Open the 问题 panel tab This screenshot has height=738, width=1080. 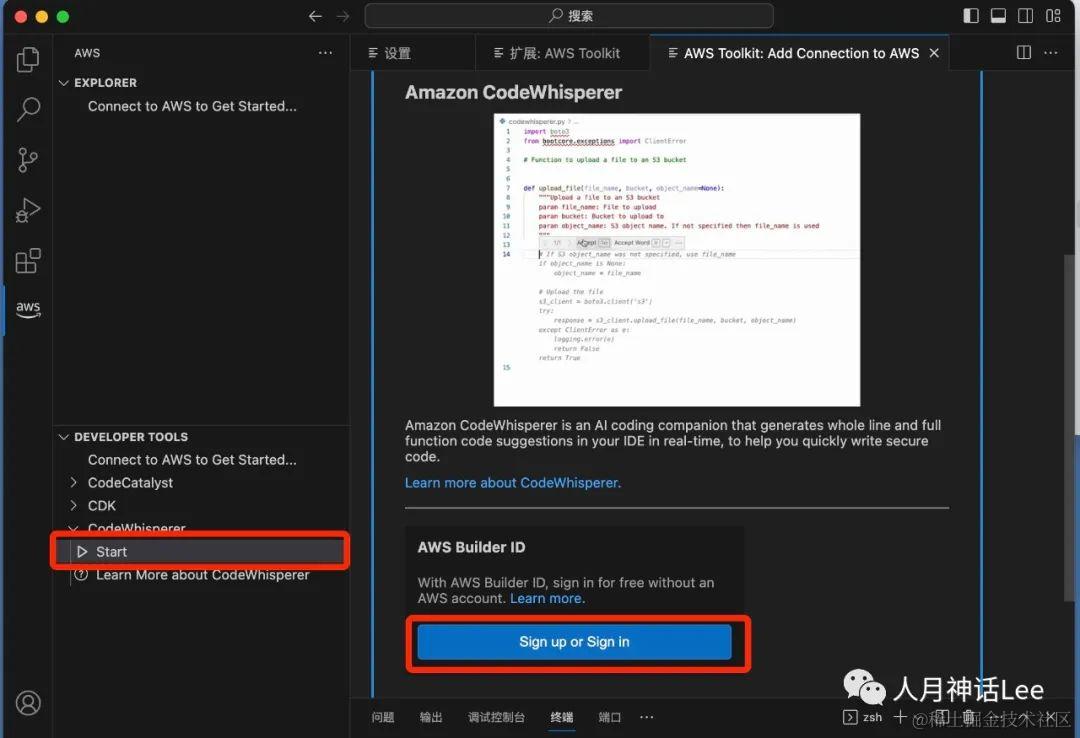[383, 717]
